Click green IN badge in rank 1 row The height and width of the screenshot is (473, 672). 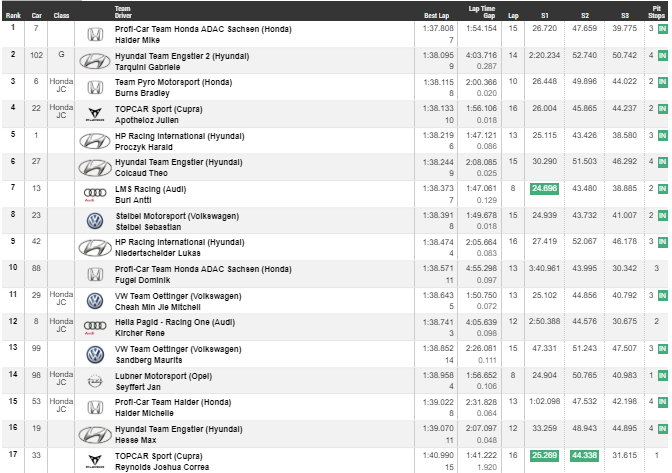(x=663, y=29)
